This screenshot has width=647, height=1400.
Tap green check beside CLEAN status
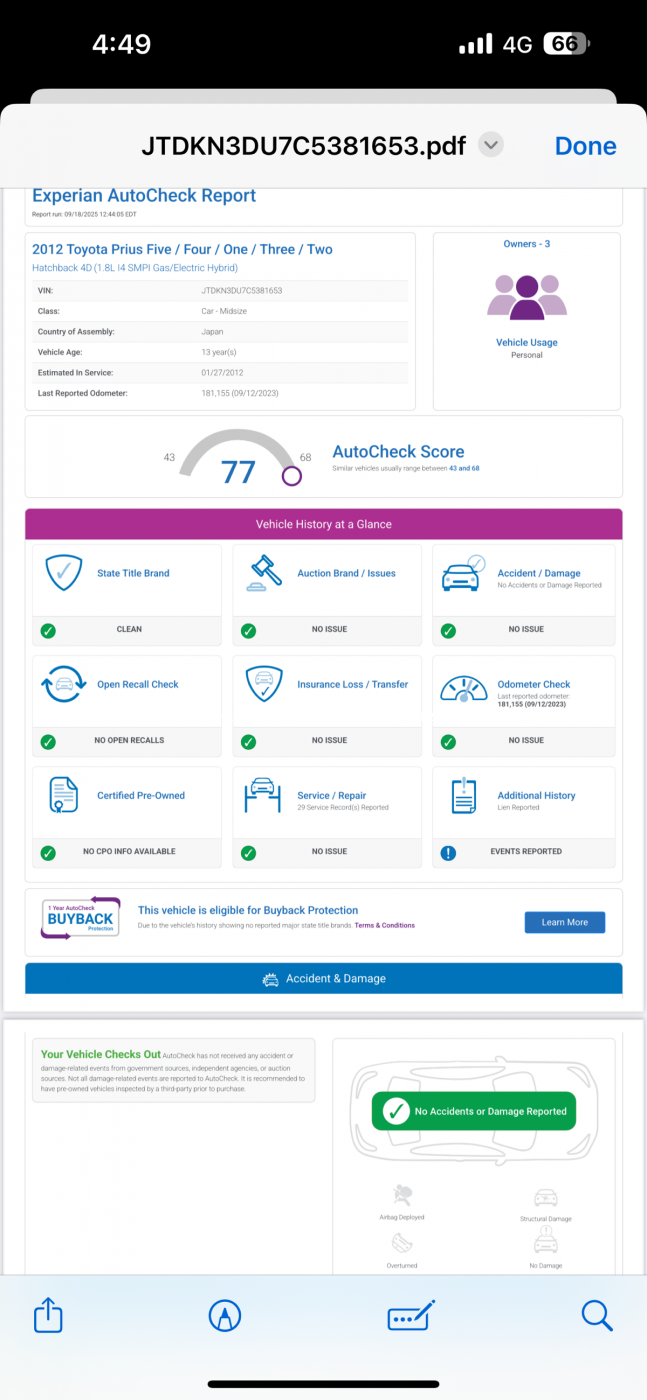click(x=48, y=630)
